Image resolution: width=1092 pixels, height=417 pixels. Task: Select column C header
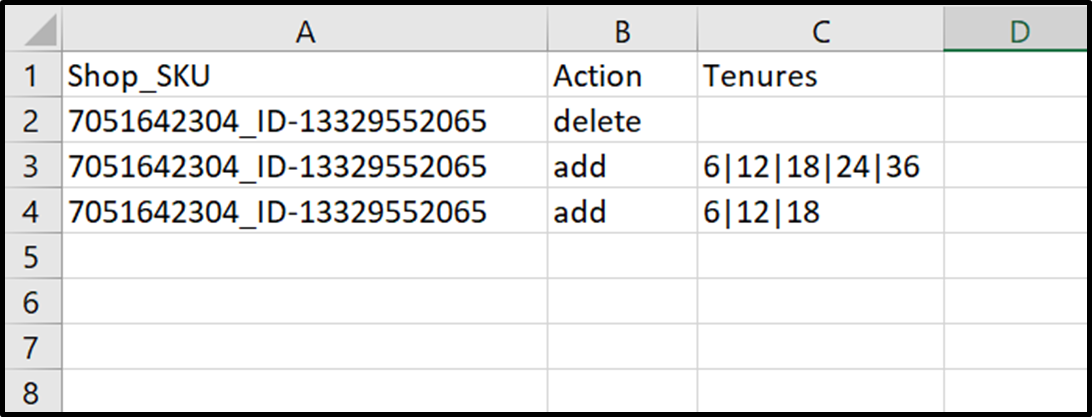[x=820, y=32]
